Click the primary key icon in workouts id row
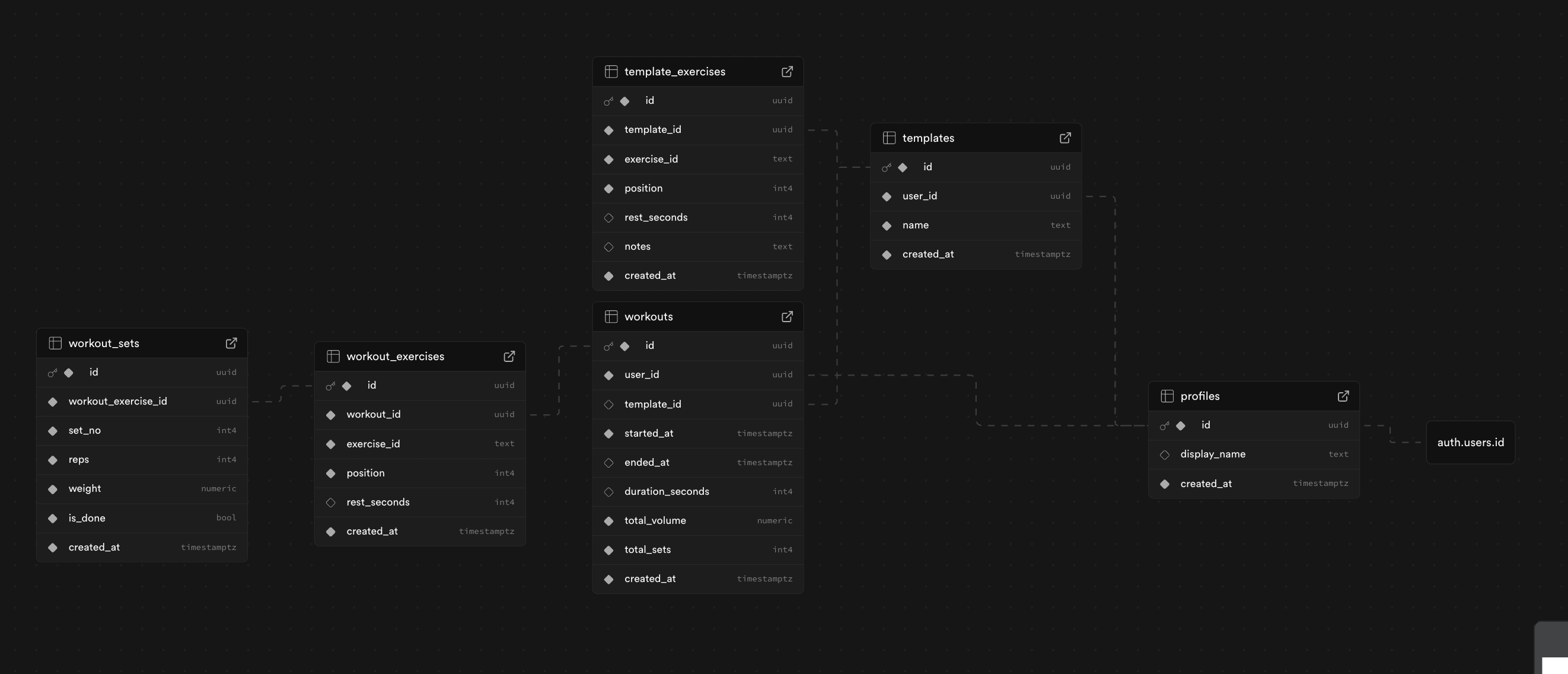The image size is (1568, 674). point(608,346)
